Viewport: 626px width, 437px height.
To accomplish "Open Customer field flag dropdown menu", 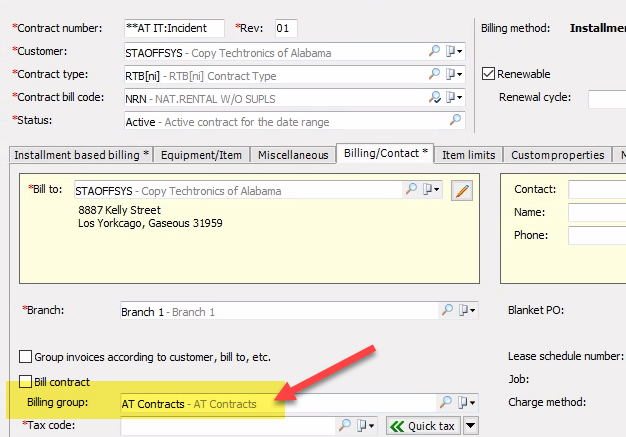I will 454,51.
